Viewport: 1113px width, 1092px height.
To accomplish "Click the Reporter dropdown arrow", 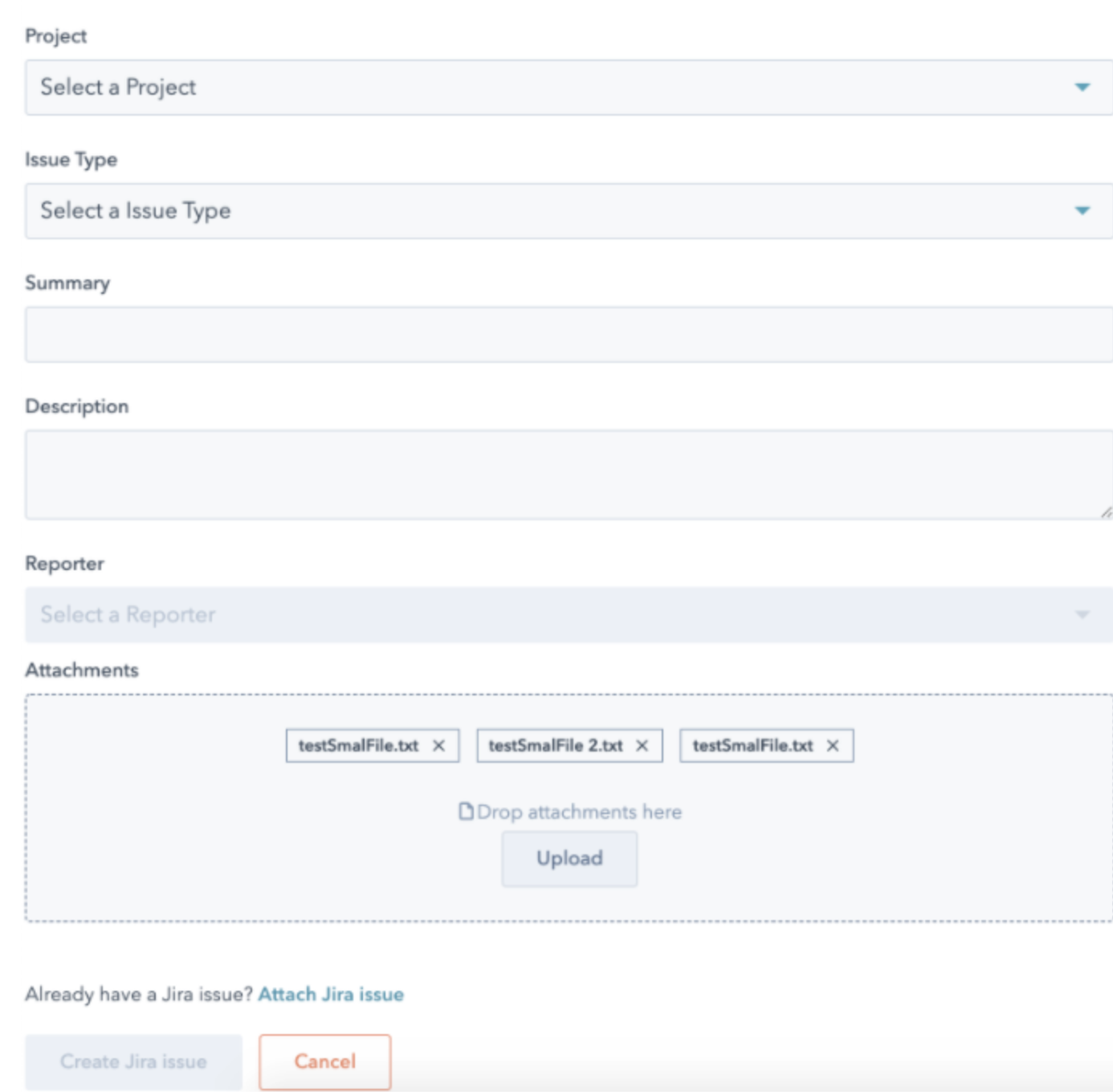I will [1082, 615].
